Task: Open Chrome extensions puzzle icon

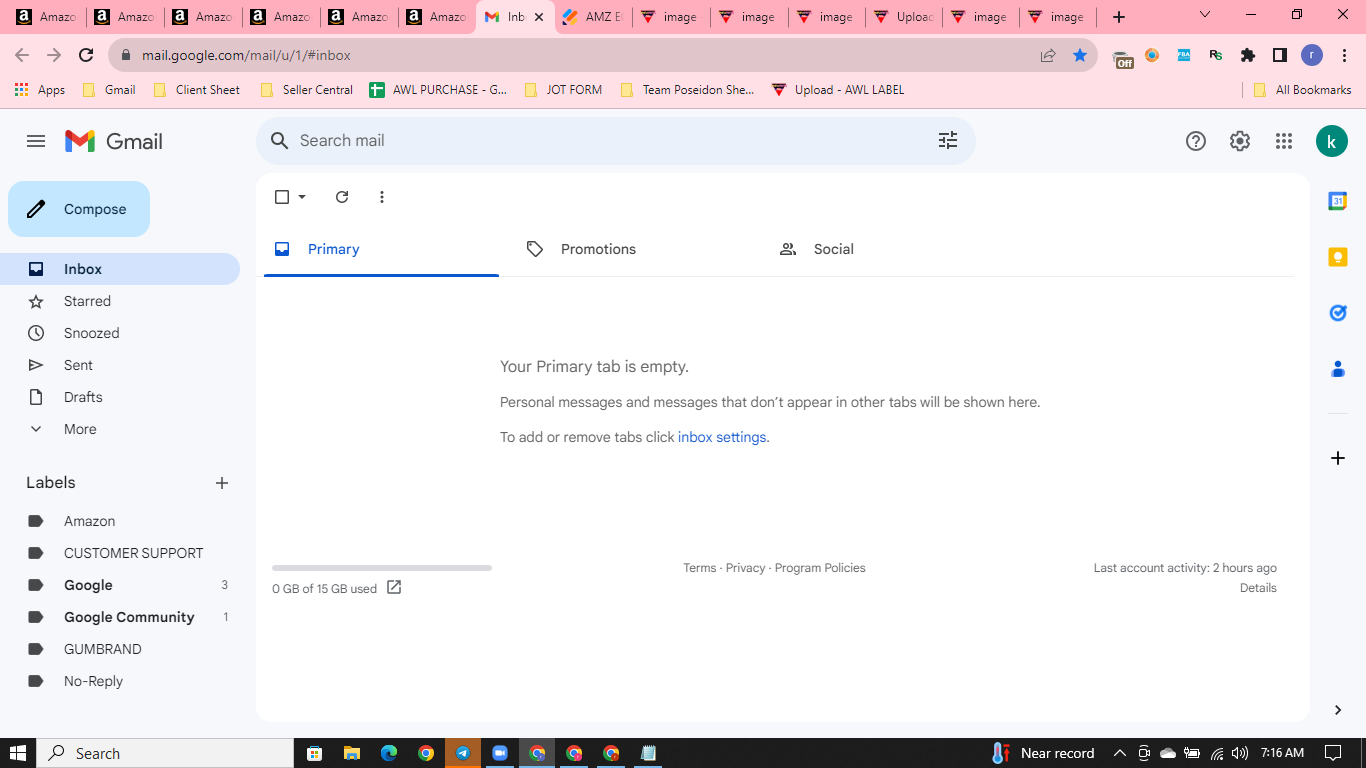Action: pos(1248,55)
